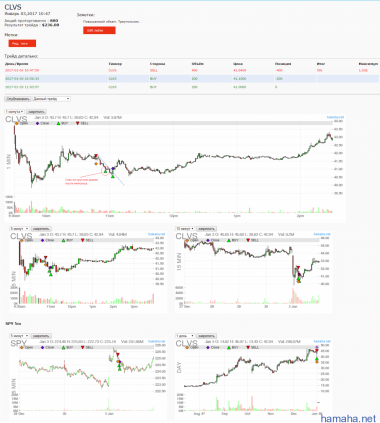Click the Close legend marker in the daily CLVS chart
Screen dimensions: 380x423
pyautogui.click(x=208, y=347)
